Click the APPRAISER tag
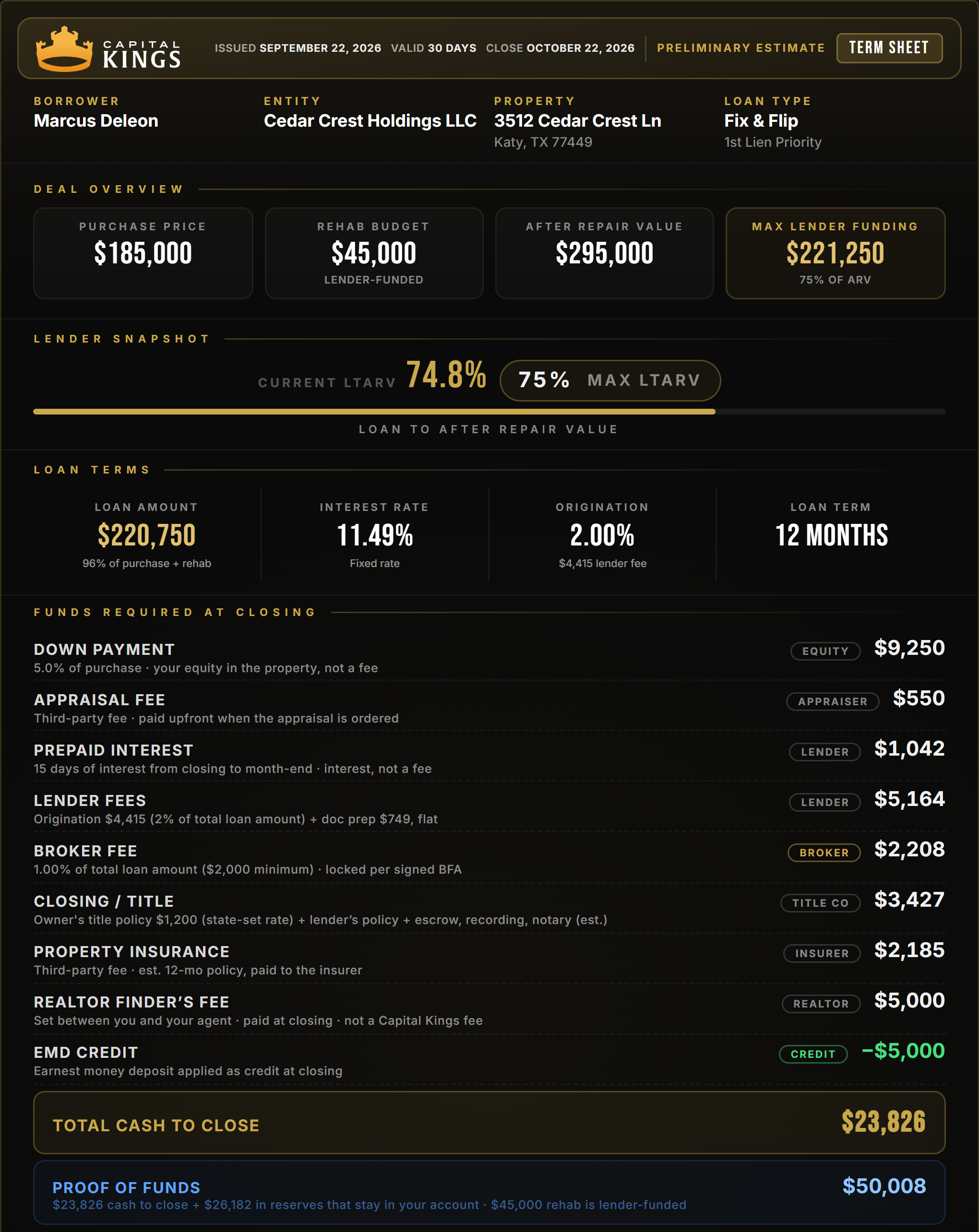The image size is (979, 1232). coord(833,701)
